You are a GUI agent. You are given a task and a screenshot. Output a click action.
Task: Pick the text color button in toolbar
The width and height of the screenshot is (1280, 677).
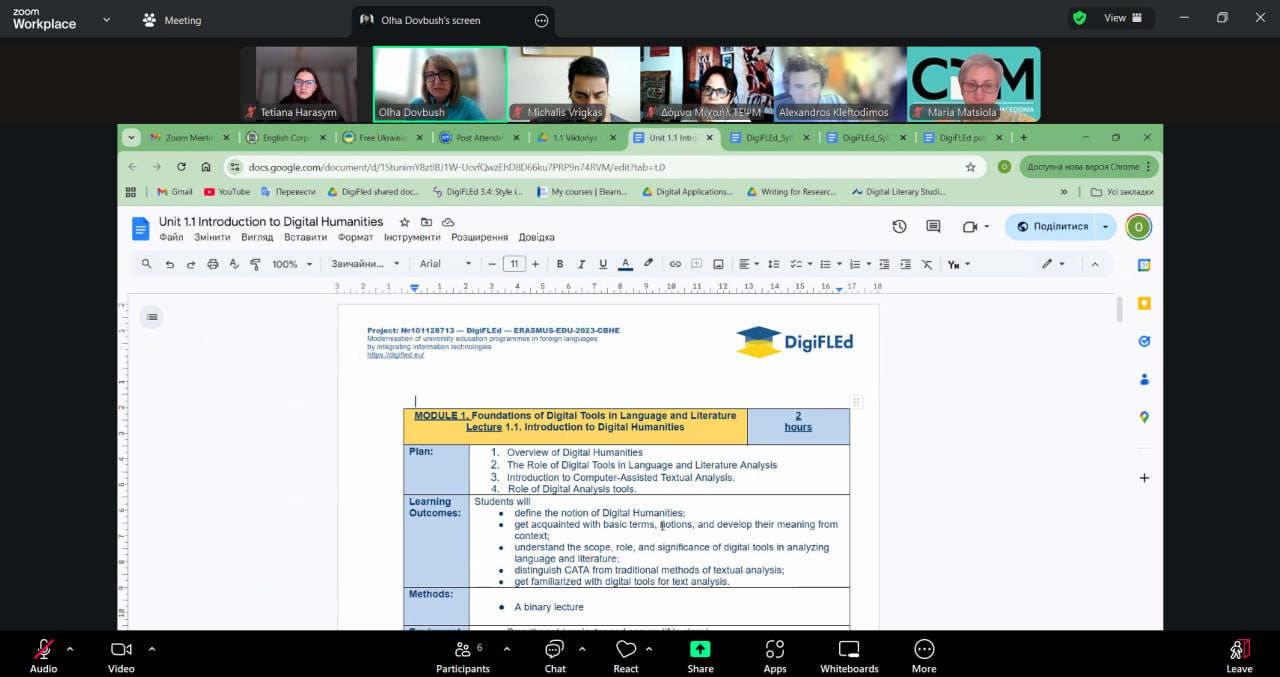coord(625,264)
